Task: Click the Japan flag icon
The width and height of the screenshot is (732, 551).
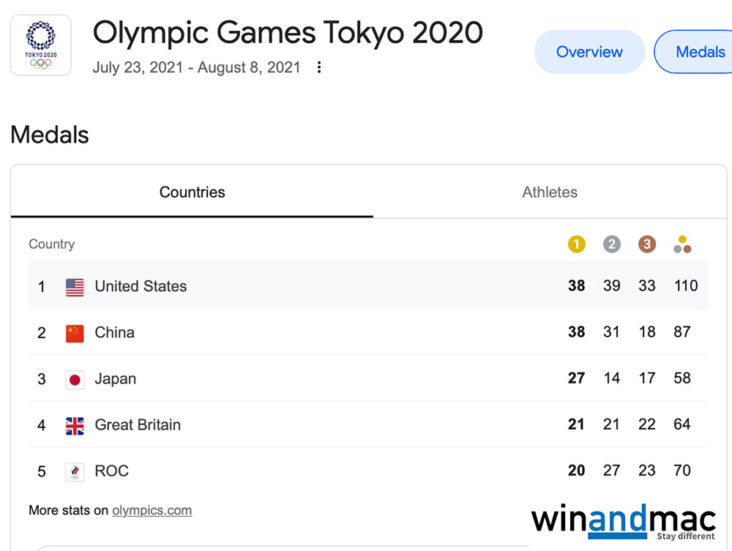Action: (75, 379)
